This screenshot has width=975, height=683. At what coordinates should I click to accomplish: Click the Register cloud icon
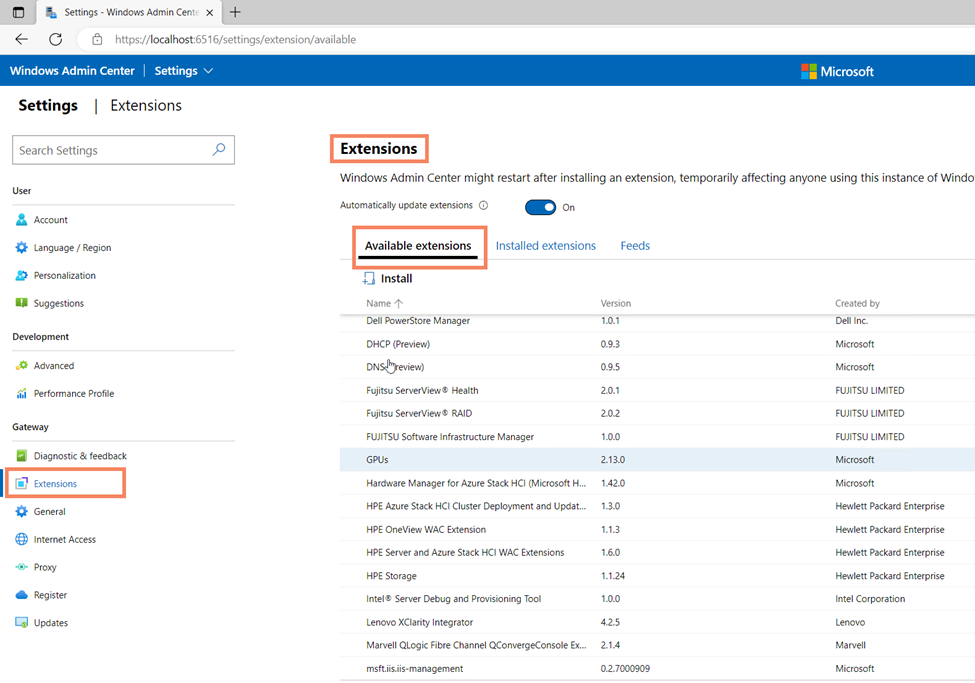tap(22, 595)
